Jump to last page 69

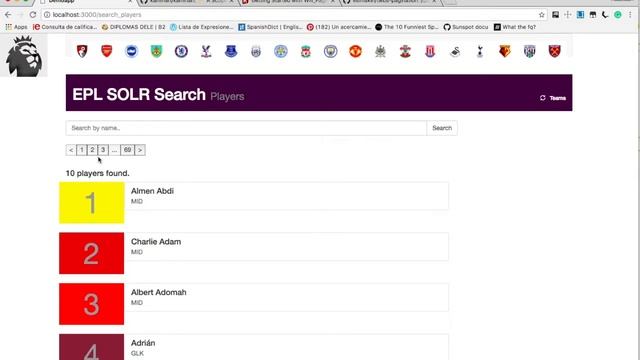pyautogui.click(x=127, y=150)
